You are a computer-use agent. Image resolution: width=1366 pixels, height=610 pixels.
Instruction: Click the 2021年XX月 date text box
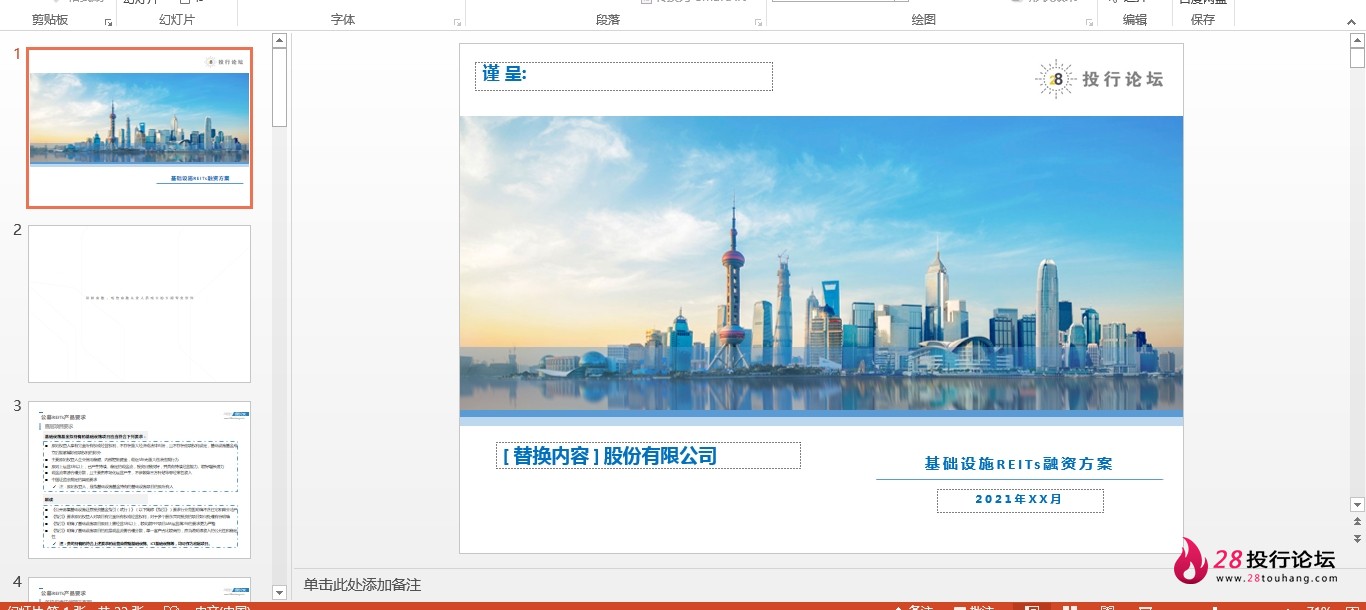[1020, 500]
